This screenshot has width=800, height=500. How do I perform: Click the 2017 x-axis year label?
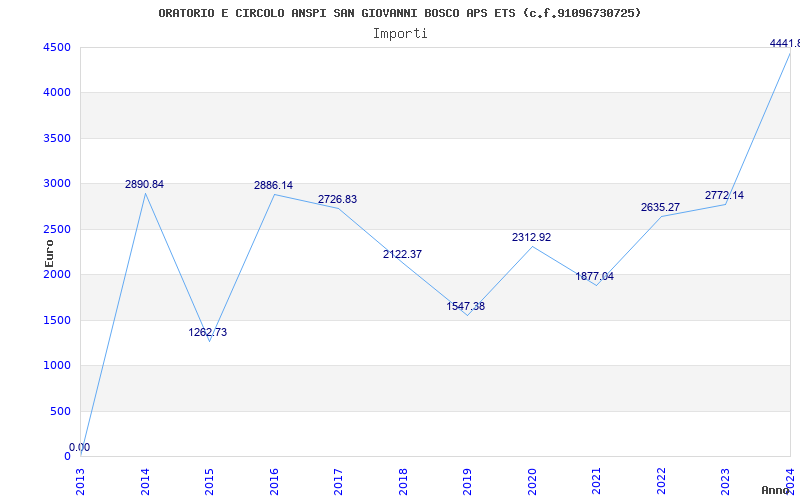click(x=339, y=481)
